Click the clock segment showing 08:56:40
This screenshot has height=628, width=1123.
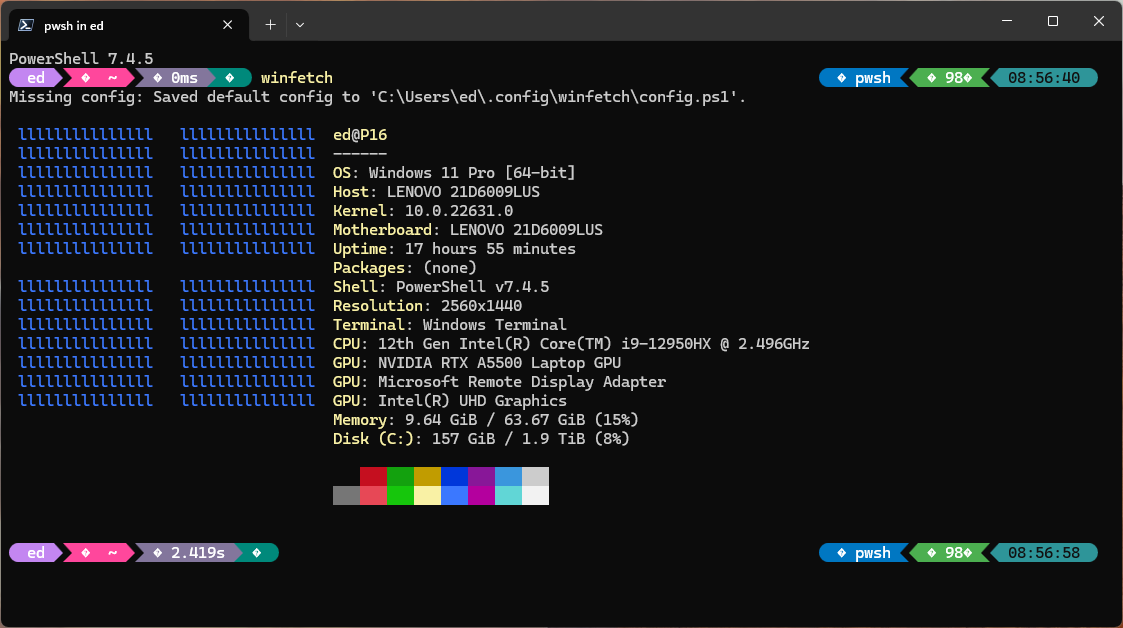pos(1044,77)
